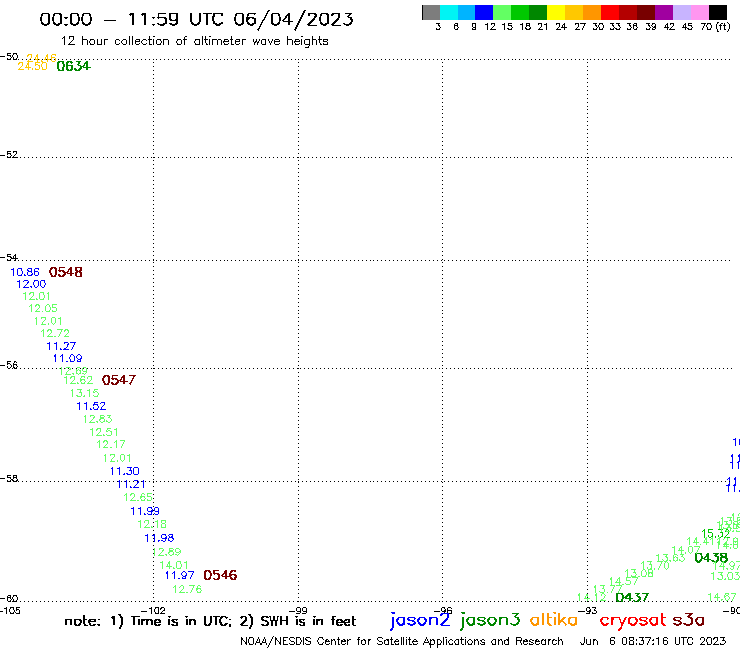Viewport: 740px width, 650px height.
Task: Click the longitude axis label '-102'
Action: coord(153,610)
